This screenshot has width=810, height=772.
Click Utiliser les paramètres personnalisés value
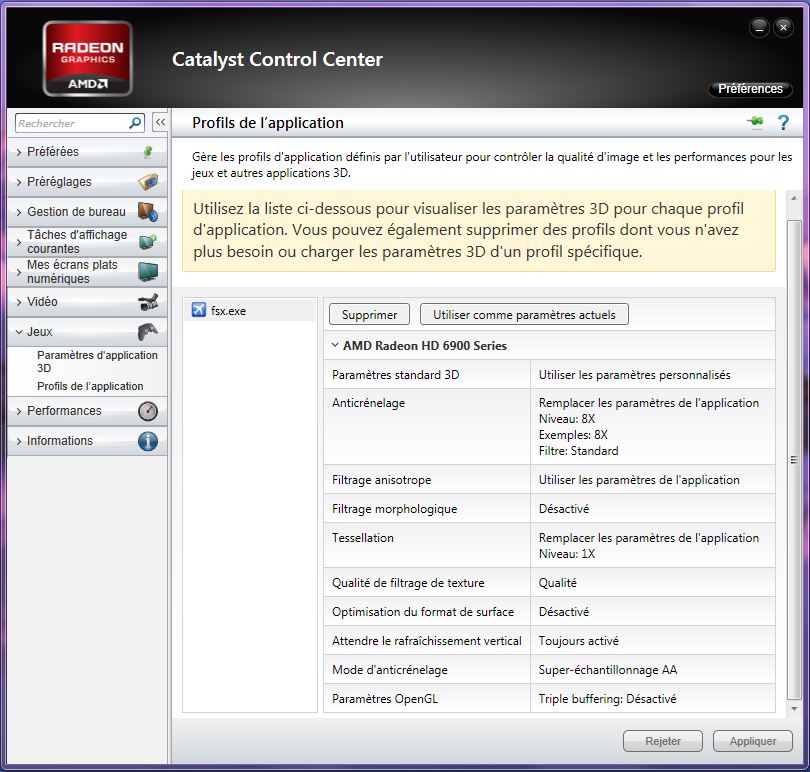pyautogui.click(x=634, y=375)
